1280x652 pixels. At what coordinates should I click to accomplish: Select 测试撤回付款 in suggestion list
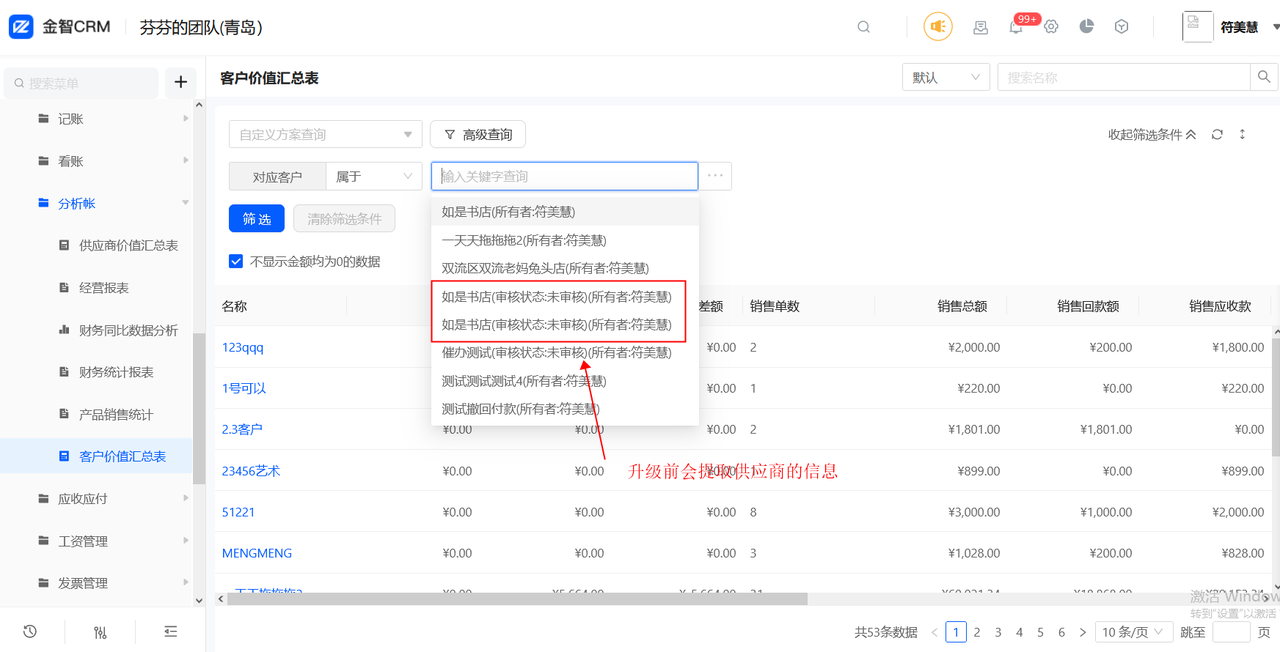pyautogui.click(x=565, y=409)
